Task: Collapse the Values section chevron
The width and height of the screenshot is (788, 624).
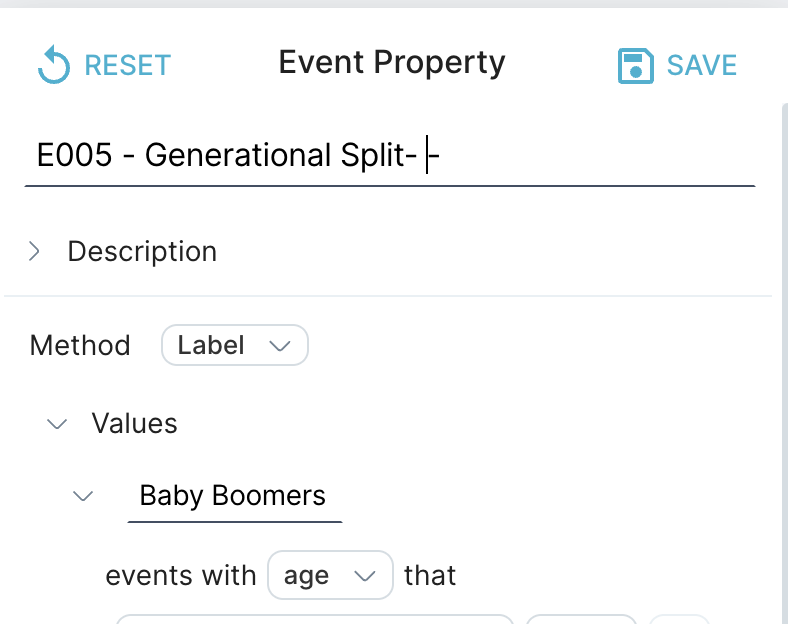Action: [x=57, y=424]
